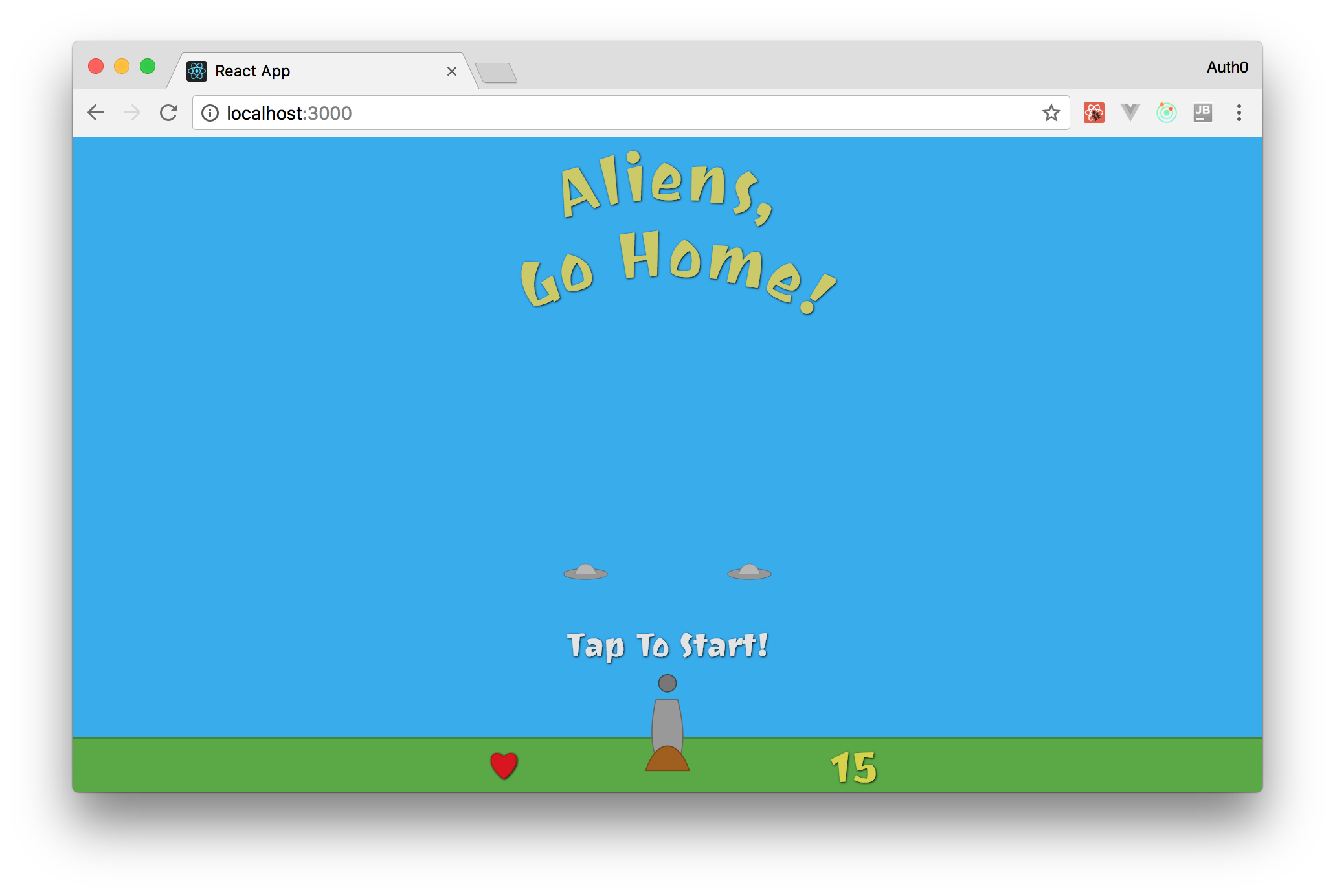The width and height of the screenshot is (1335, 896).
Task: Click the right UFO flying in the sky
Action: coord(749,572)
